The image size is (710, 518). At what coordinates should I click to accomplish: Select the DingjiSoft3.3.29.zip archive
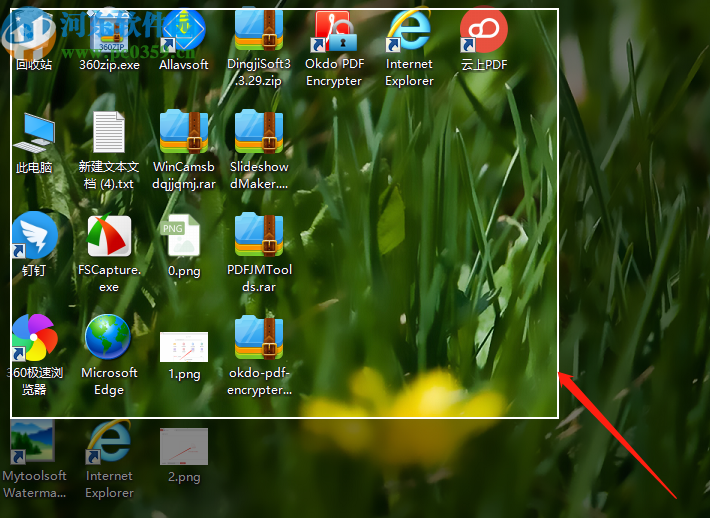pyautogui.click(x=259, y=48)
